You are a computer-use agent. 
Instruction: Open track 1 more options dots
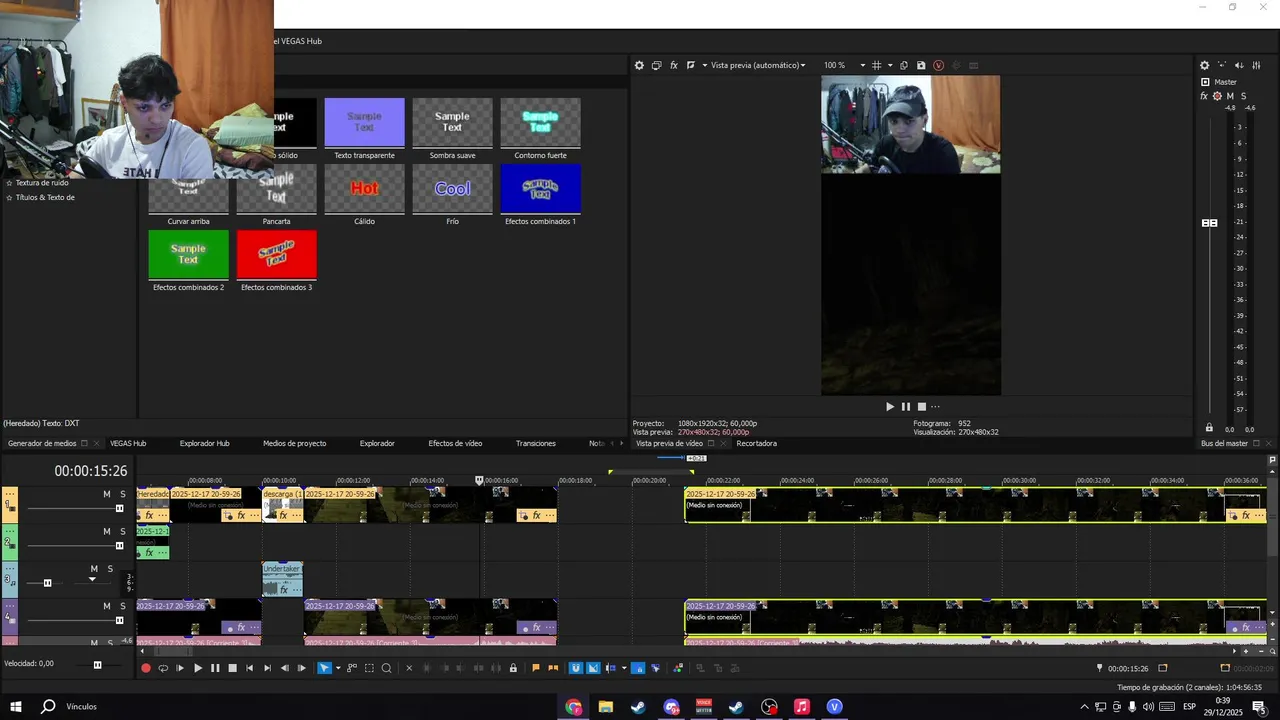point(10,494)
